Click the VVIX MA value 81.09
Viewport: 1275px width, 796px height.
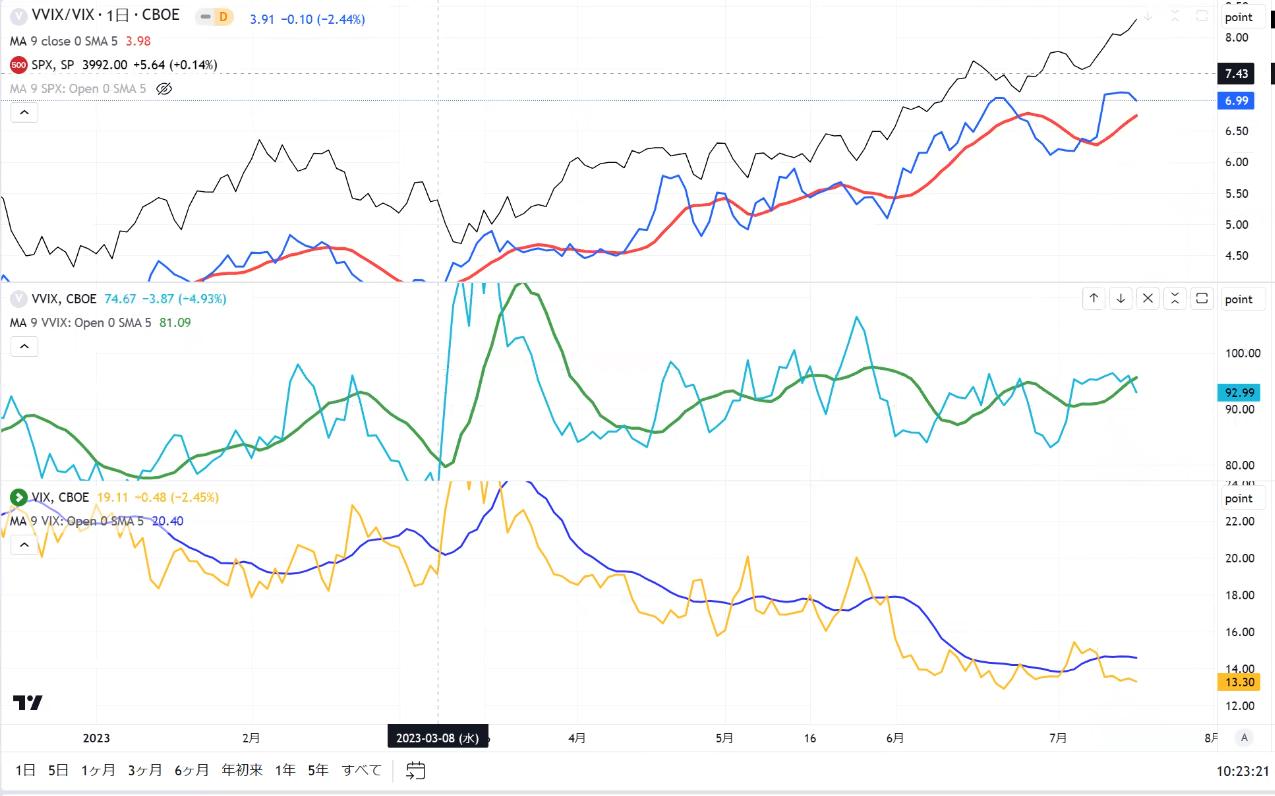coord(175,322)
